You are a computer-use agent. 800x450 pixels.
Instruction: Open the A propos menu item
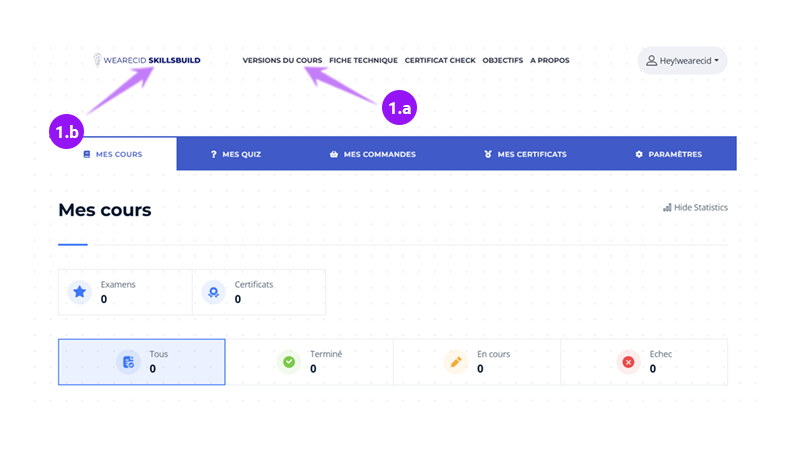click(549, 60)
